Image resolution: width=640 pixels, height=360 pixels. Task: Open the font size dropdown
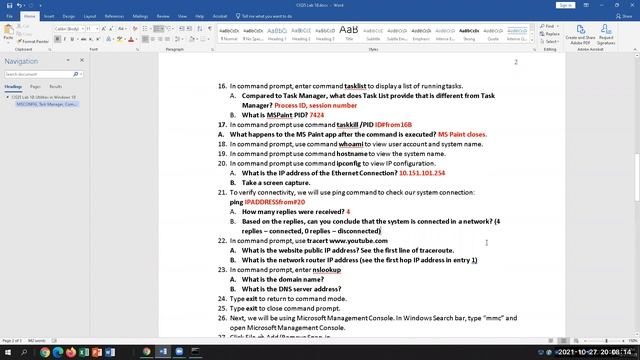tap(97, 29)
